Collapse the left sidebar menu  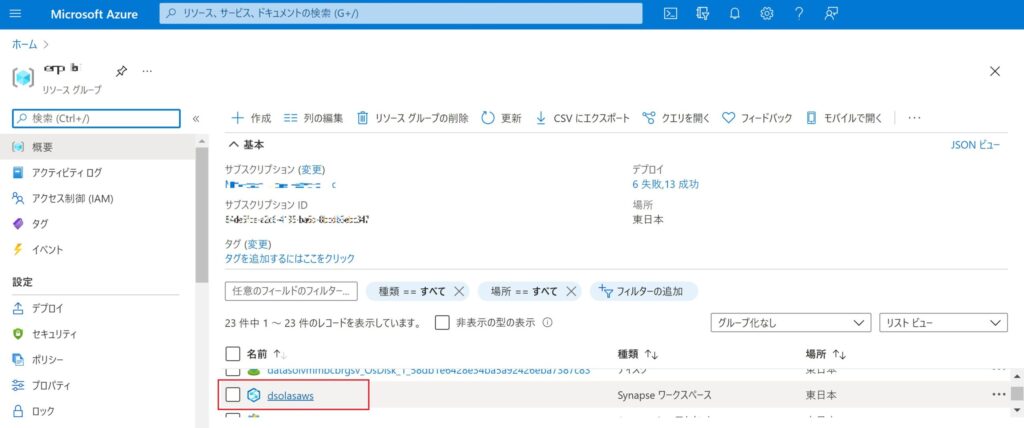pos(196,118)
